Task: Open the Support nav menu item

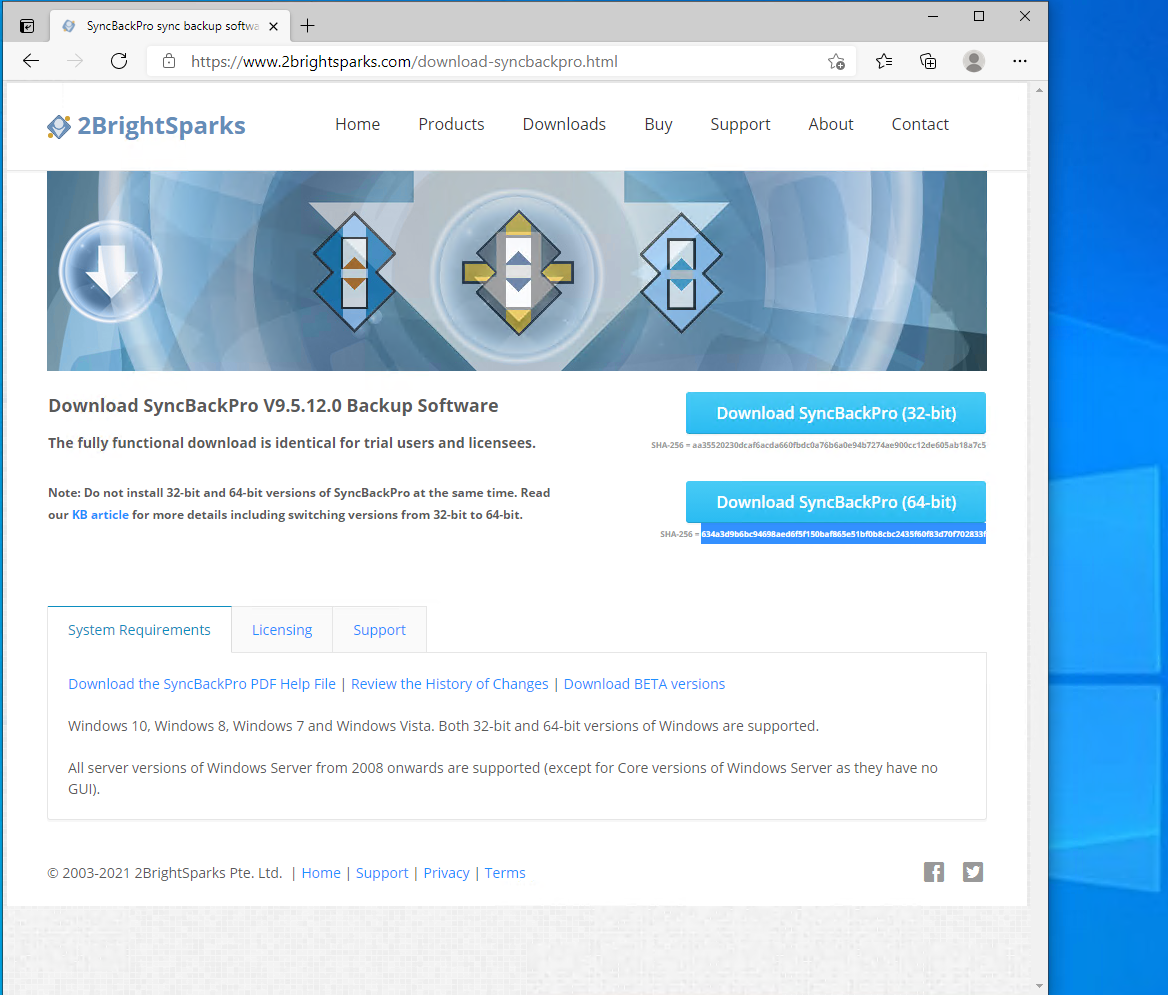Action: 740,124
